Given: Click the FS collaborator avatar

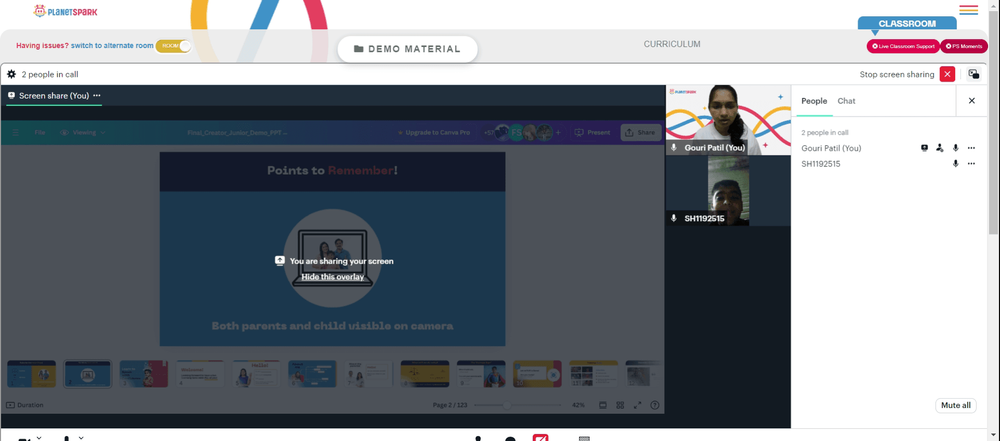Looking at the screenshot, I should pos(517,132).
